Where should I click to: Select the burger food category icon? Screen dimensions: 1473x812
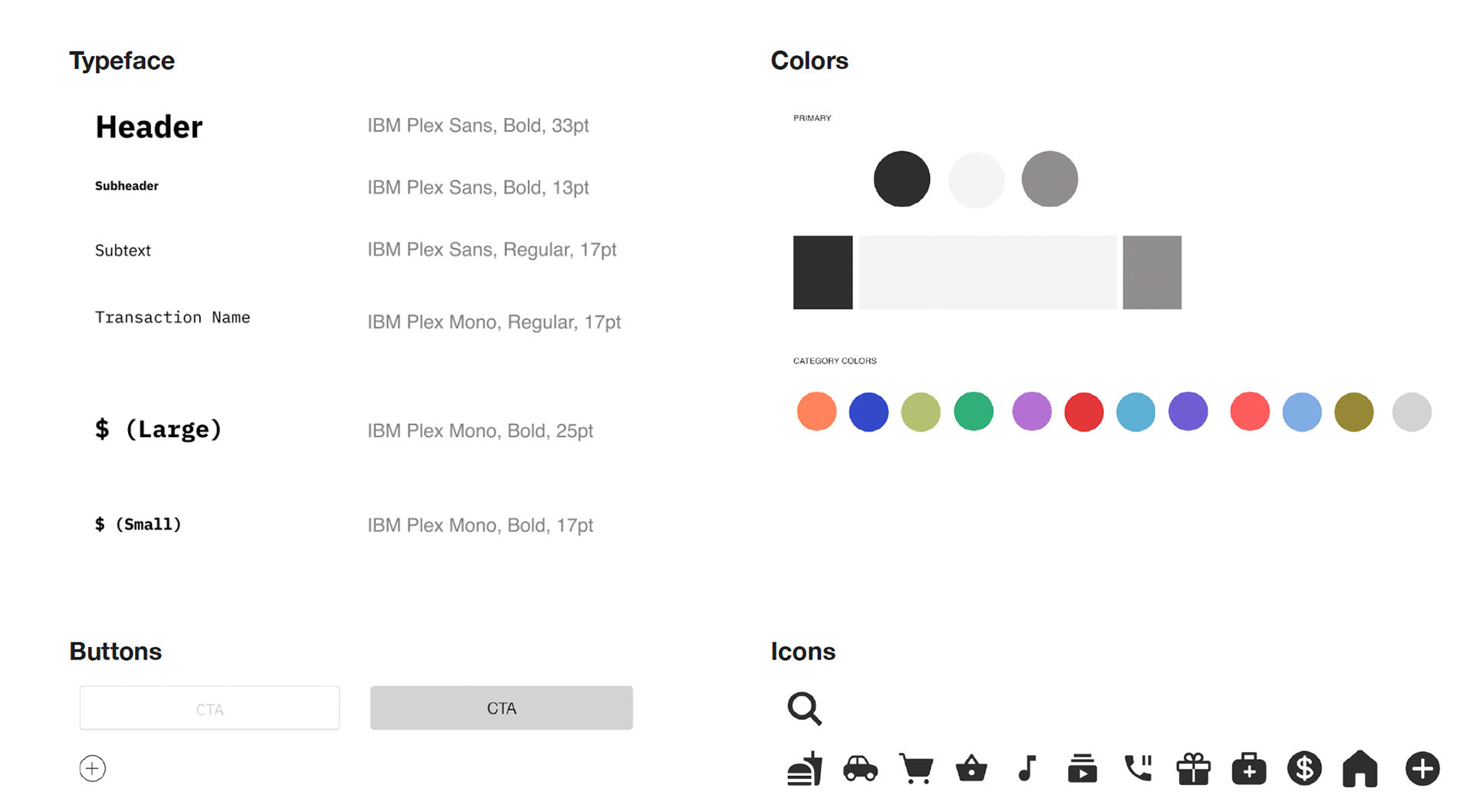point(804,768)
